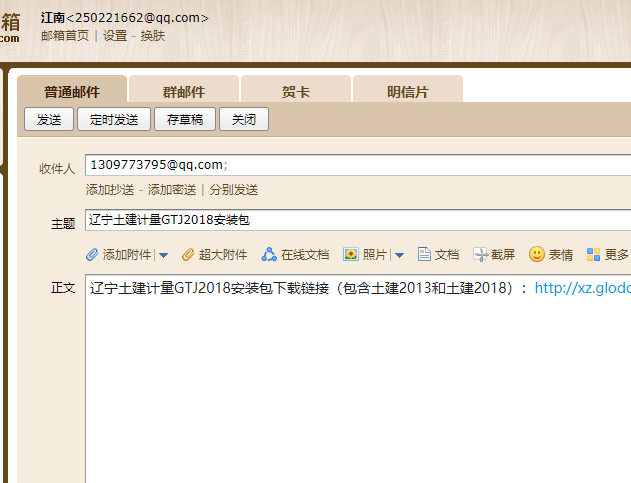Expand the 照片 dropdown arrow
631x483 pixels.
click(399, 255)
